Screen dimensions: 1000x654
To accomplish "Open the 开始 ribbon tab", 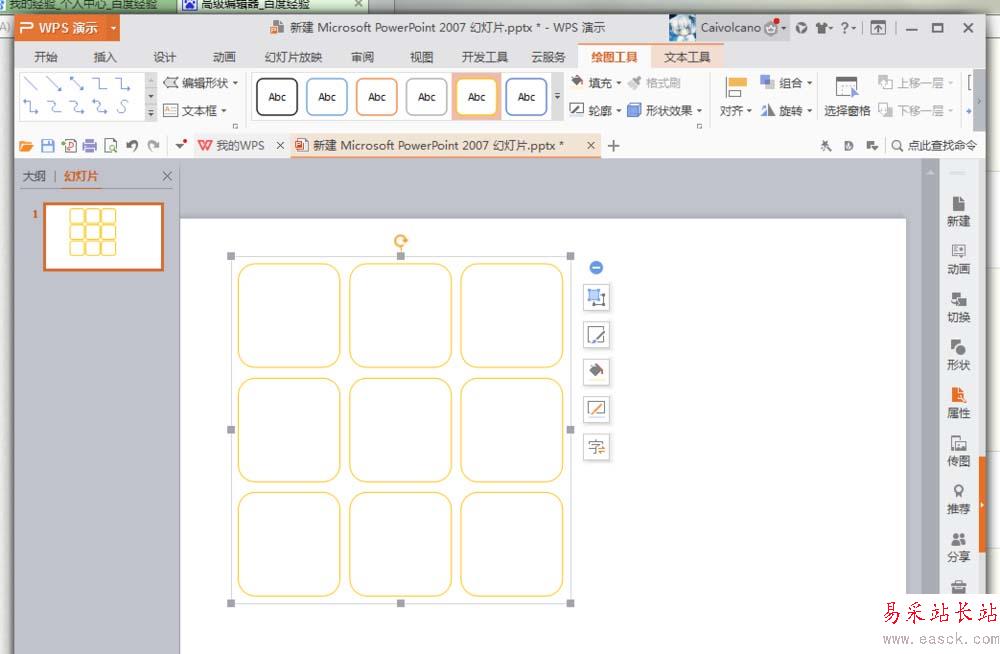I will click(x=46, y=57).
